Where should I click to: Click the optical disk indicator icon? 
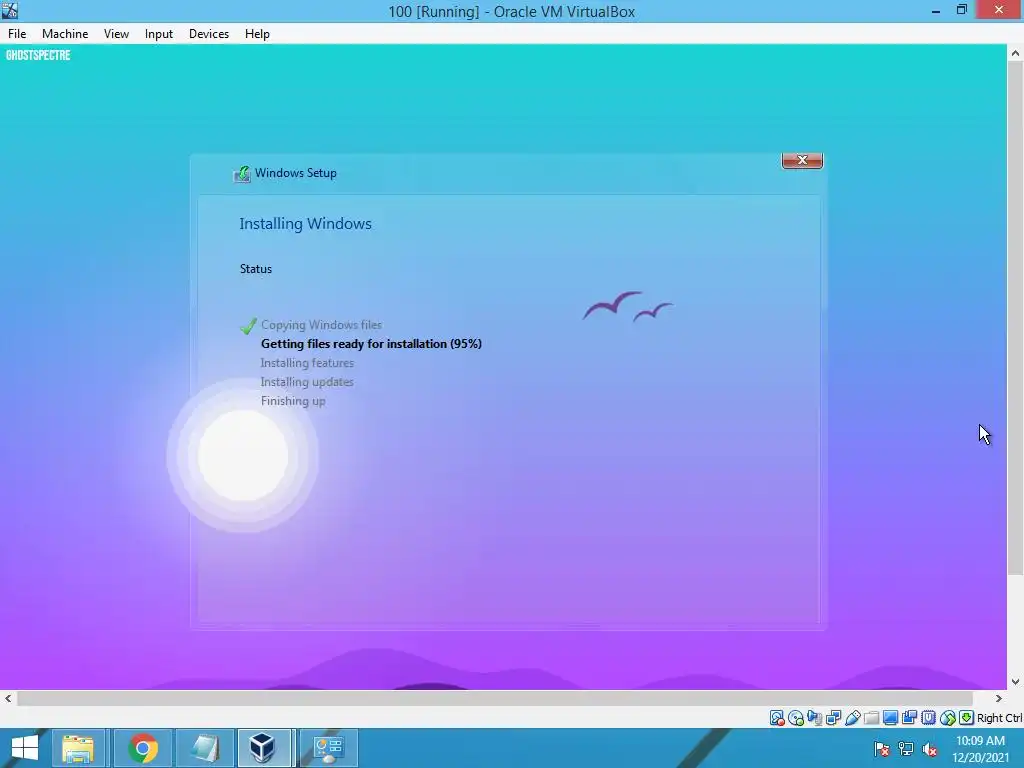[x=795, y=718]
